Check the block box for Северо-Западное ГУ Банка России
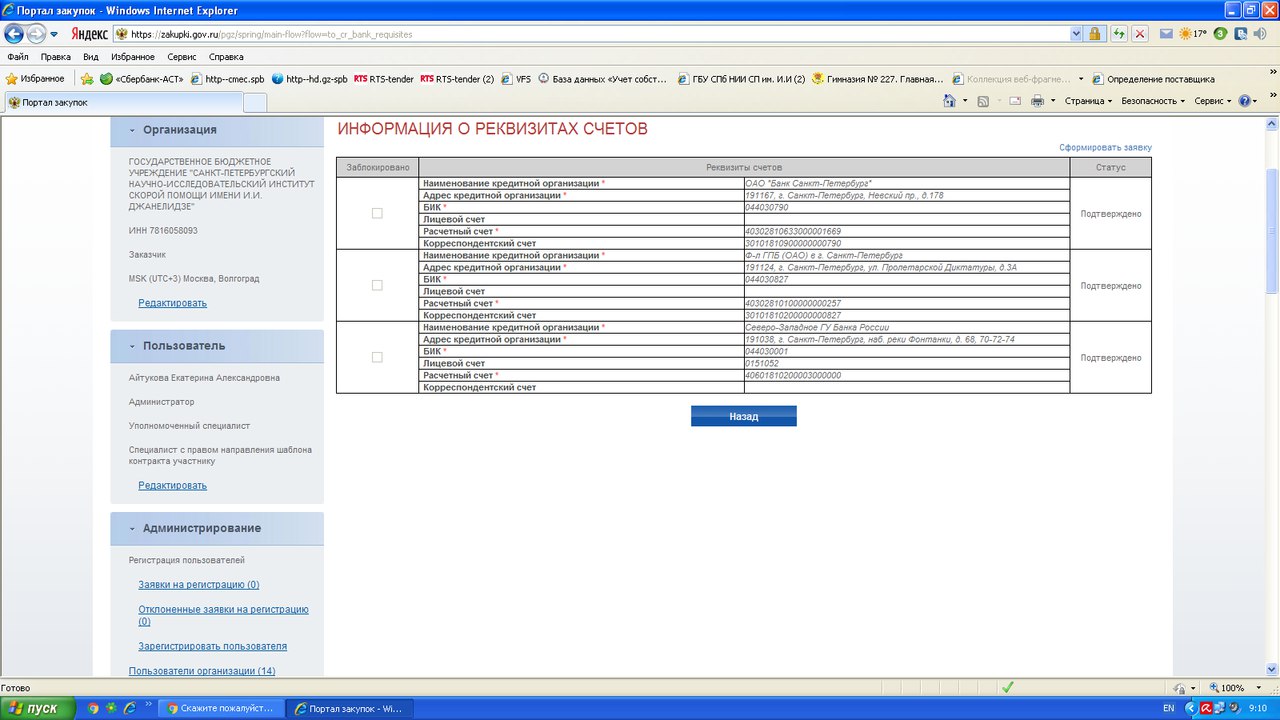 (x=377, y=357)
